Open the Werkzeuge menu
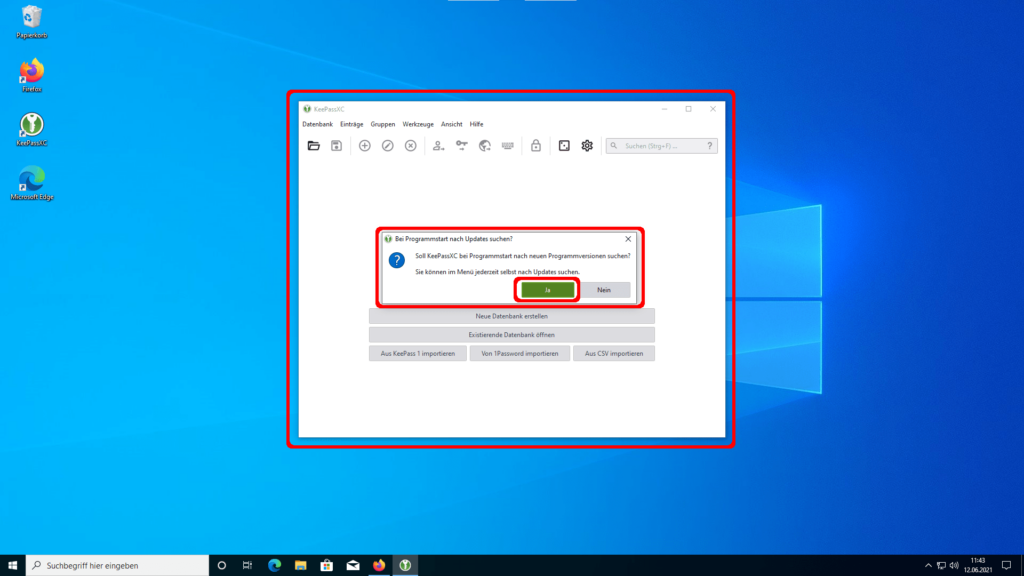Viewport: 1024px width, 576px height. coord(418,124)
